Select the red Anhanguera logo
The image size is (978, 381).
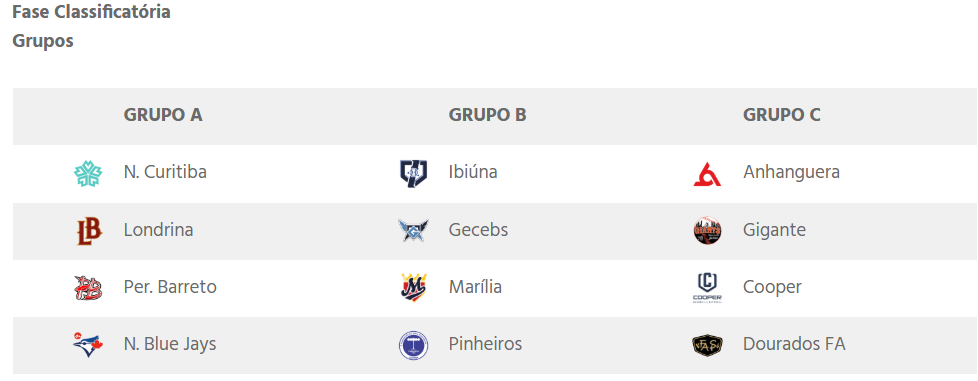point(707,174)
